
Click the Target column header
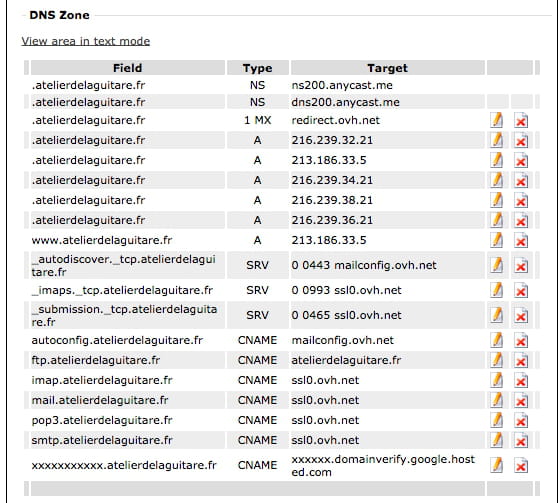tap(388, 68)
